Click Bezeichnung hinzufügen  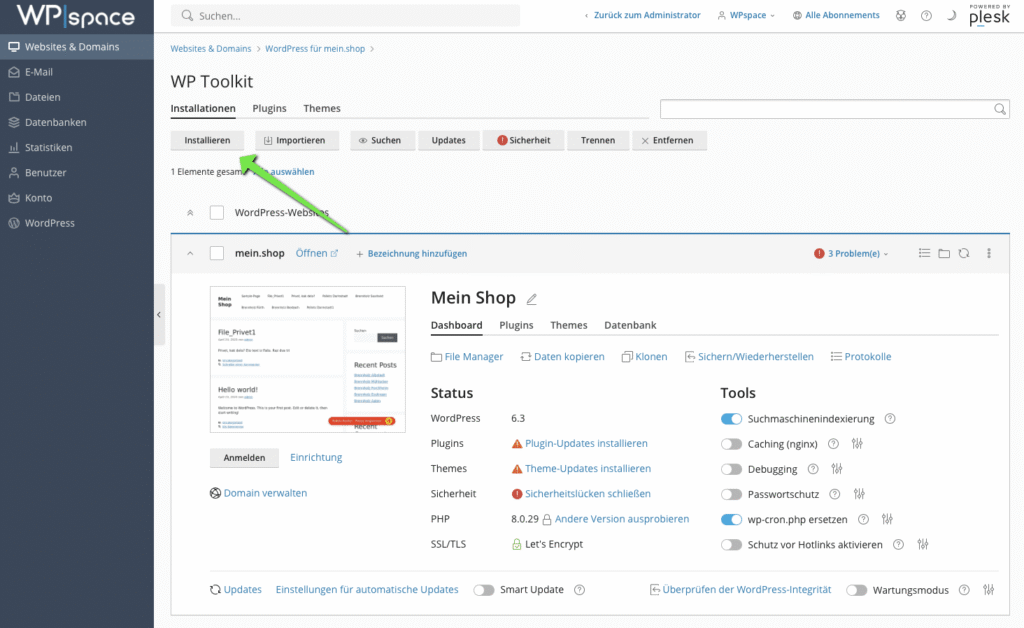(x=411, y=253)
